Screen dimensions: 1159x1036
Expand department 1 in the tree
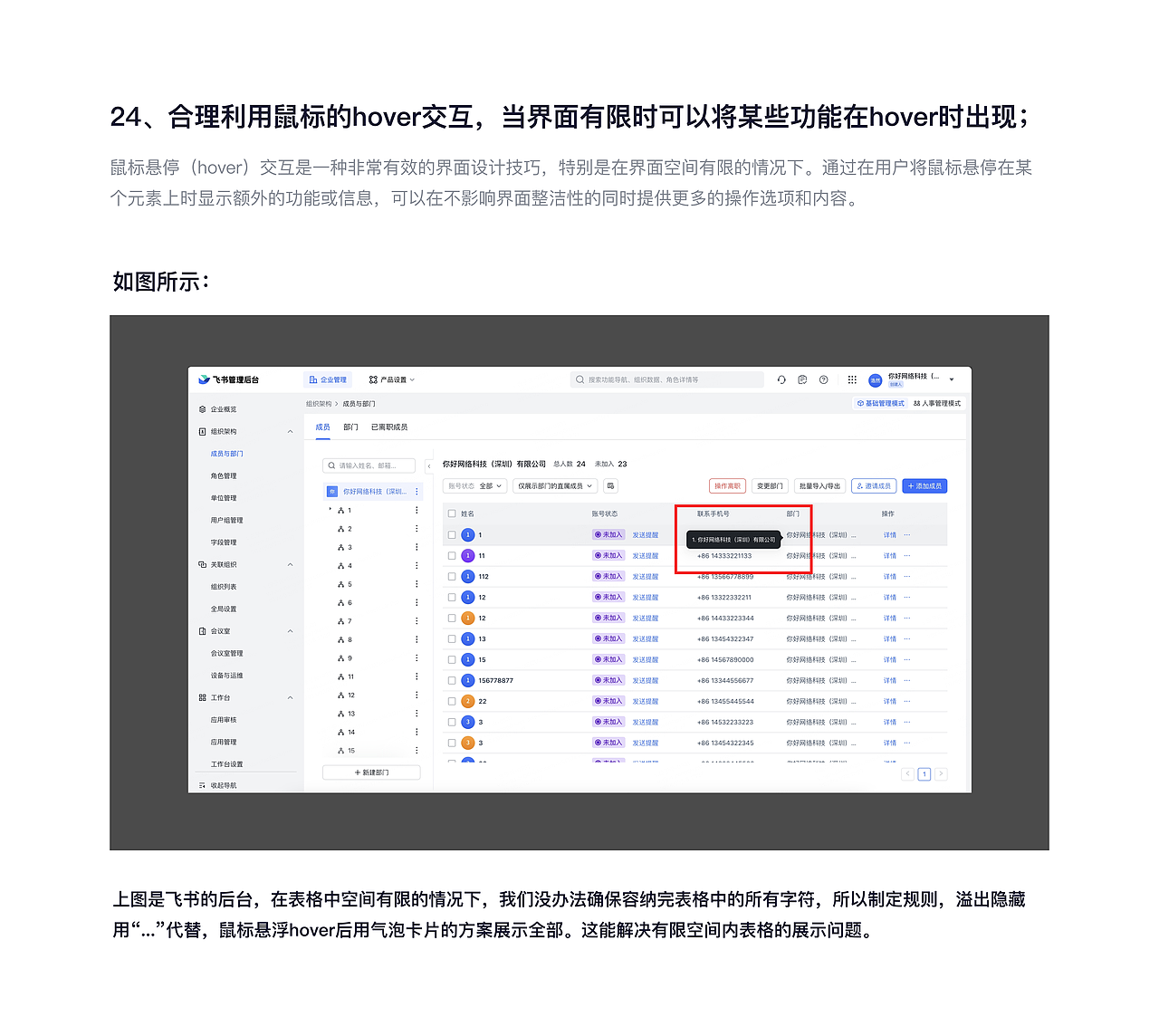[330, 510]
